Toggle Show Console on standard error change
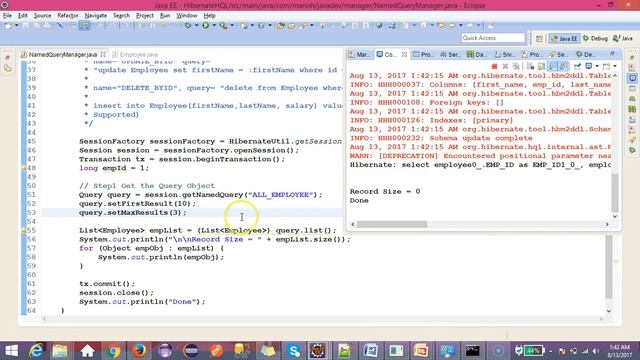The width and height of the screenshot is (640, 360). [564, 66]
